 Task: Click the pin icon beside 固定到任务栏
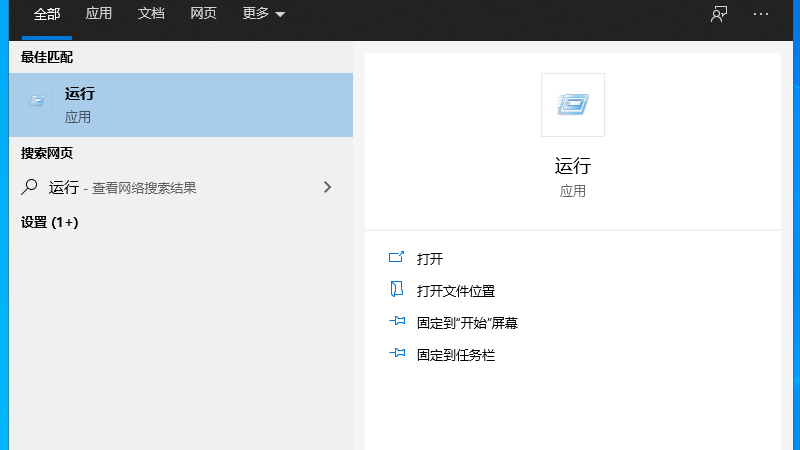396,354
